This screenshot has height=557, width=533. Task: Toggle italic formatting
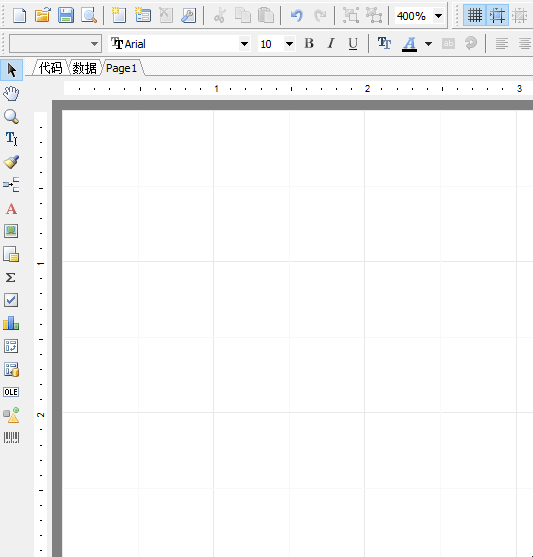pyautogui.click(x=331, y=44)
